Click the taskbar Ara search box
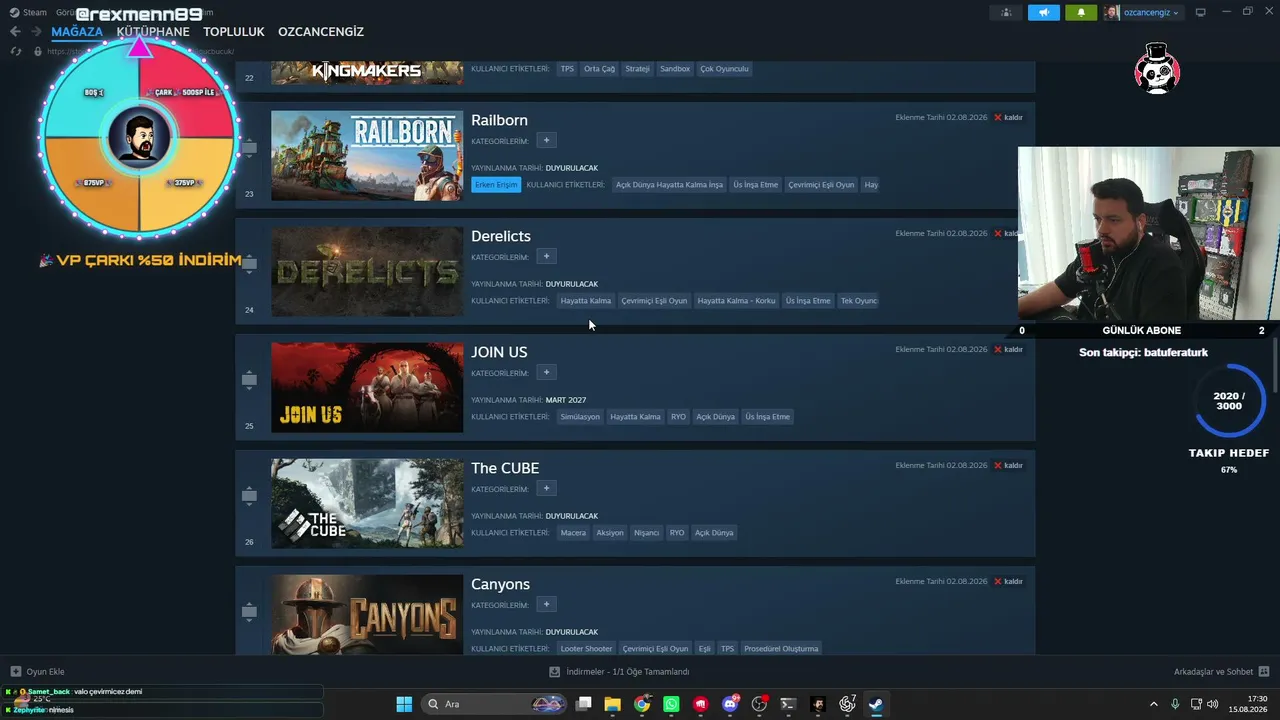The width and height of the screenshot is (1280, 720). [495, 704]
